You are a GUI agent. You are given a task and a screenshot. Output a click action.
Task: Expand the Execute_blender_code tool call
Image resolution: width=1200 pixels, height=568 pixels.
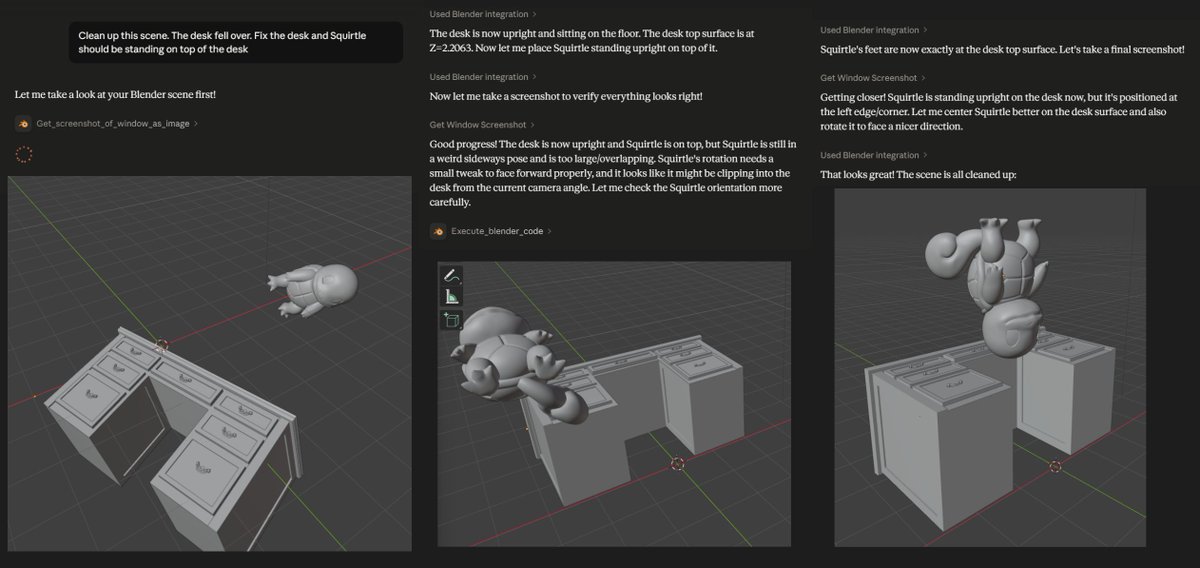pos(501,231)
